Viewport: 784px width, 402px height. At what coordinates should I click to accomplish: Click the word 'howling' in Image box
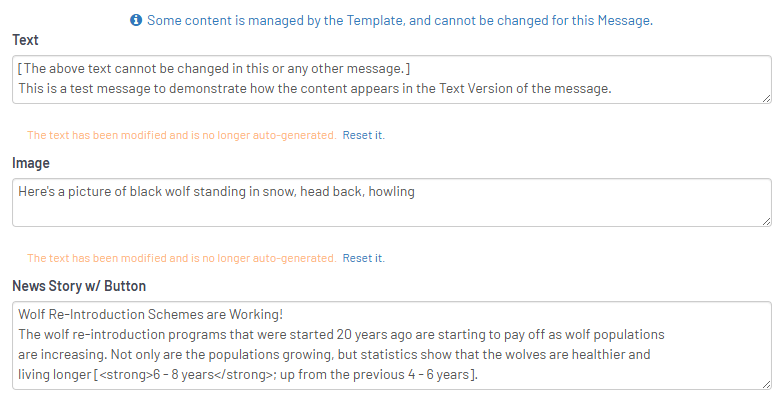point(391,191)
